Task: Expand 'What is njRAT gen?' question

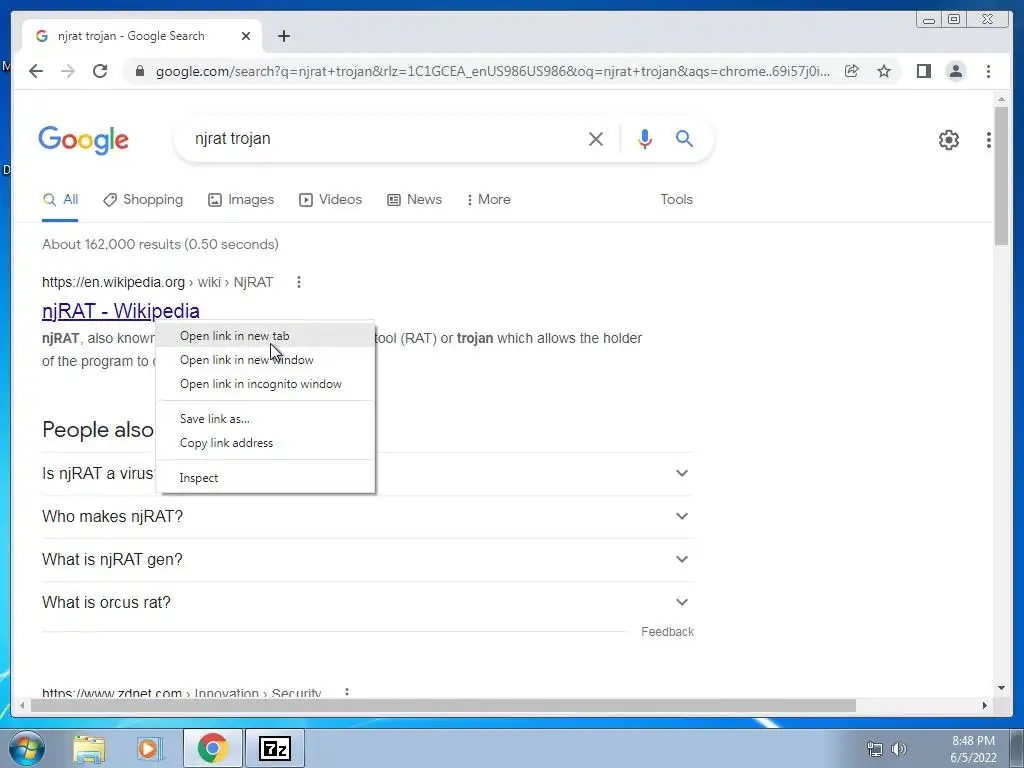Action: [367, 560]
